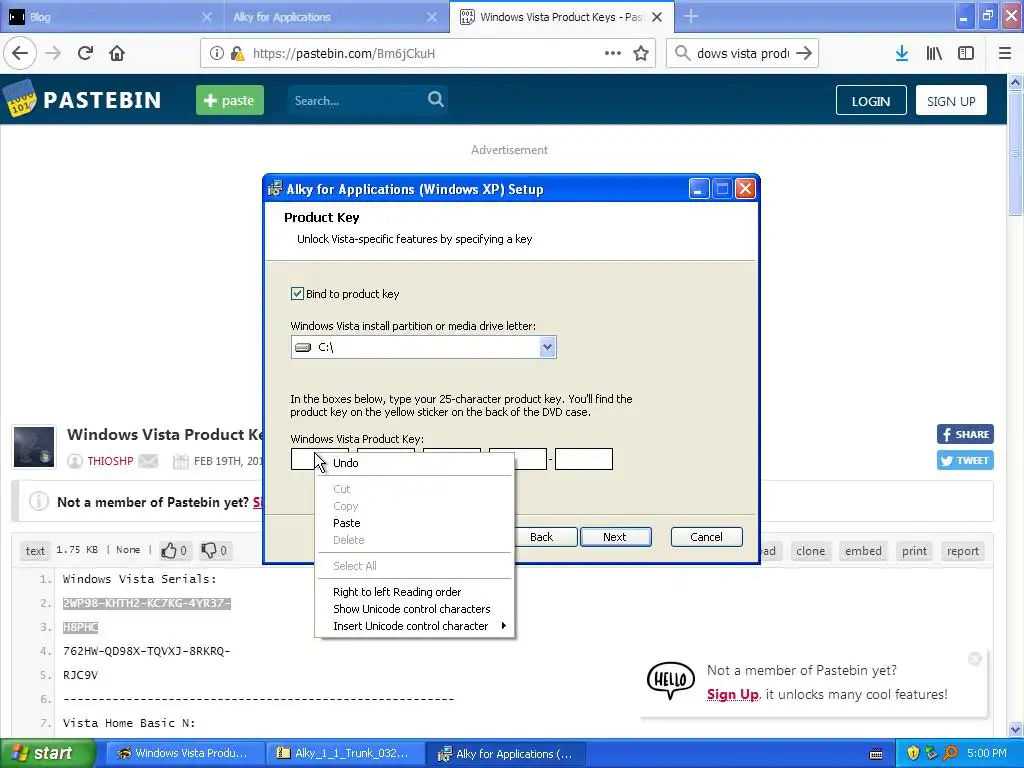Tweet this paste
1024x768 pixels.
965,460
